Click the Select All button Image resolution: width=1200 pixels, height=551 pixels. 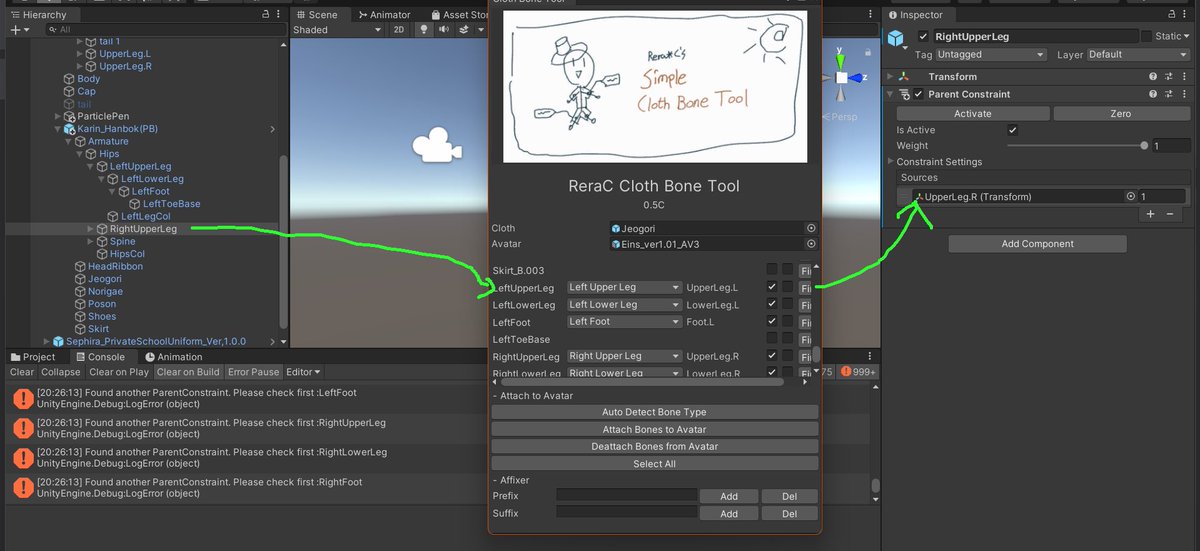[x=655, y=464]
